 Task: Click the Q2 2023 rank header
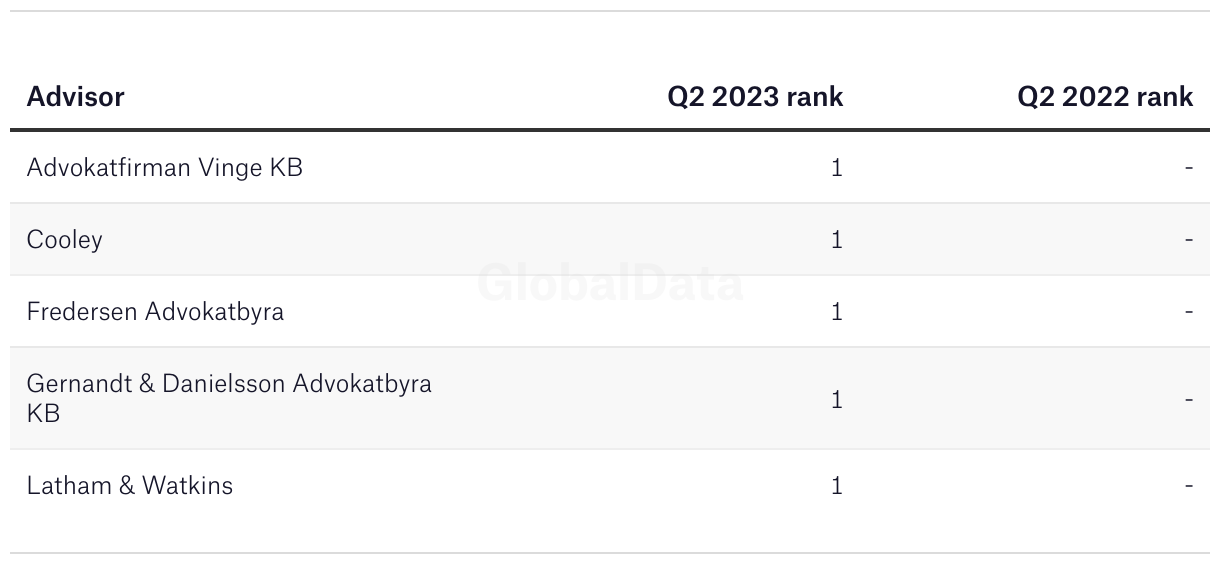tap(755, 97)
